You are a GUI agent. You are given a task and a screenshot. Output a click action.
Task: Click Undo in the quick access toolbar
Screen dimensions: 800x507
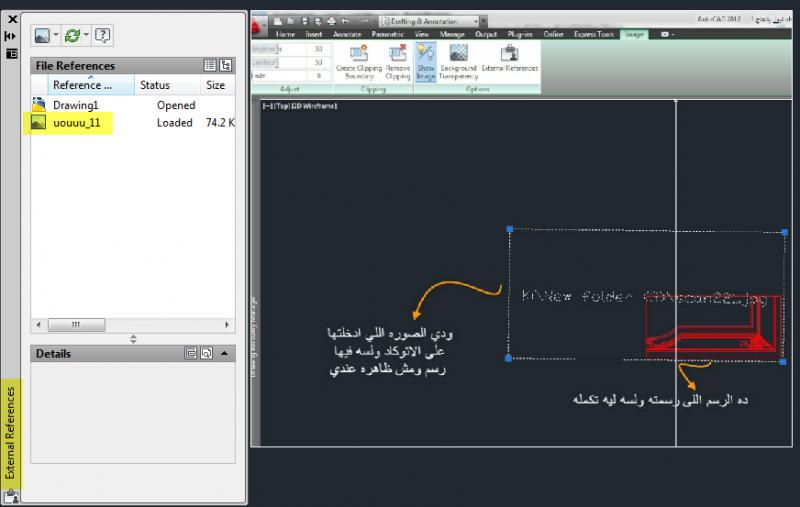click(346, 21)
